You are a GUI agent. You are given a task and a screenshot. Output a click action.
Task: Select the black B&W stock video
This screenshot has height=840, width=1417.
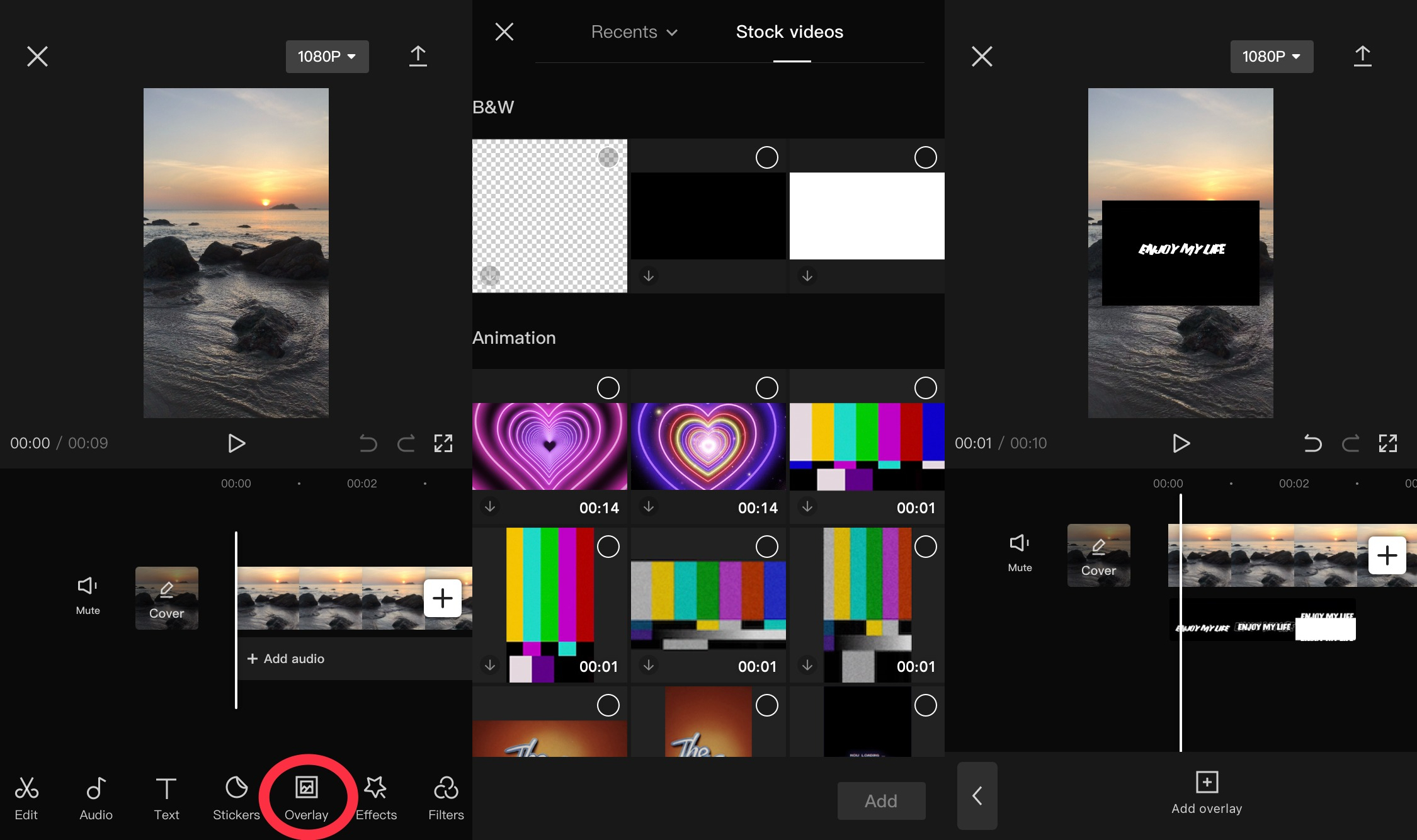tap(708, 216)
